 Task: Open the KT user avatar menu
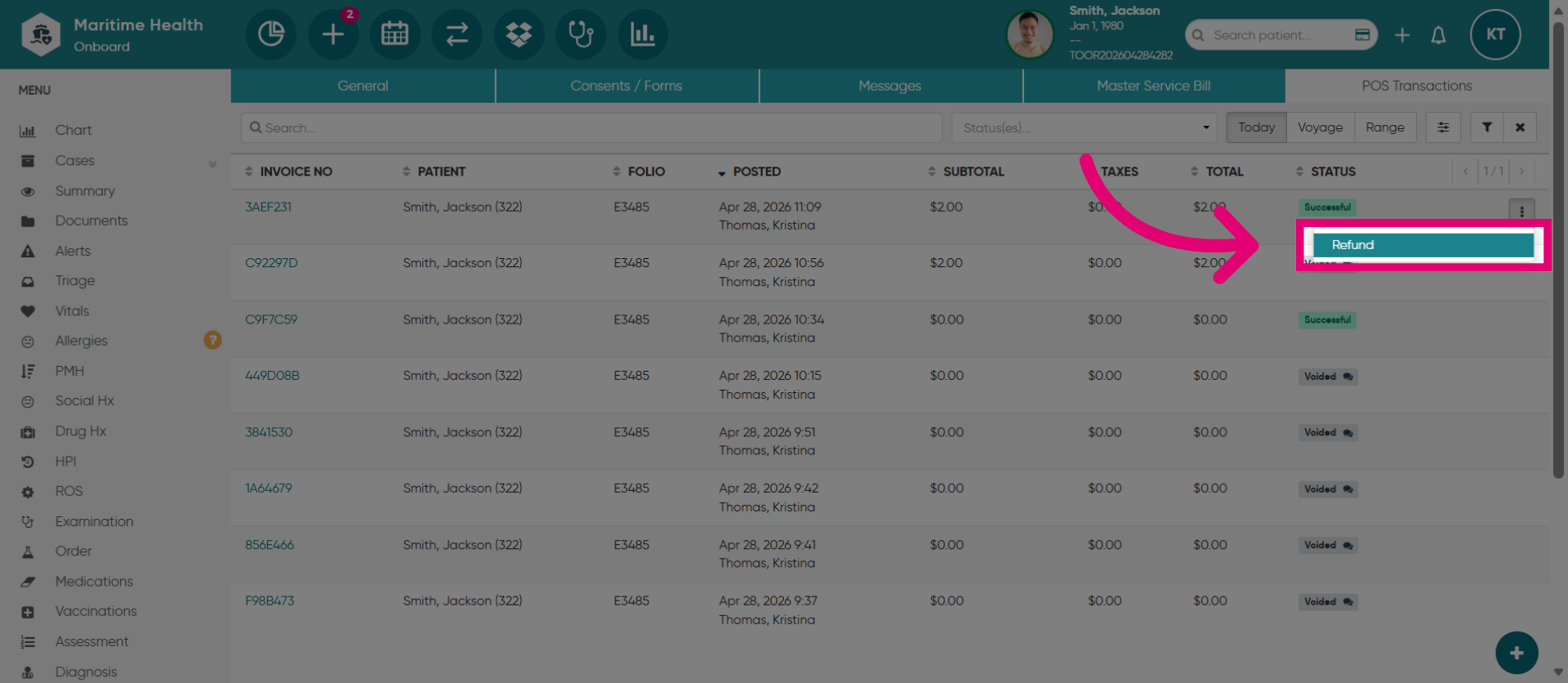pyautogui.click(x=1495, y=34)
